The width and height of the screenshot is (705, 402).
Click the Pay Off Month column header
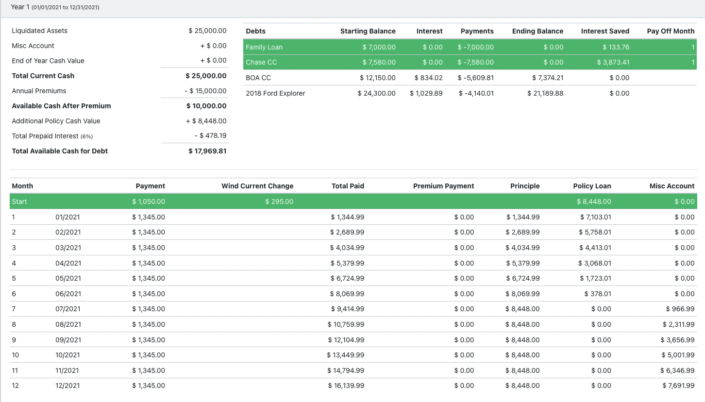click(670, 31)
